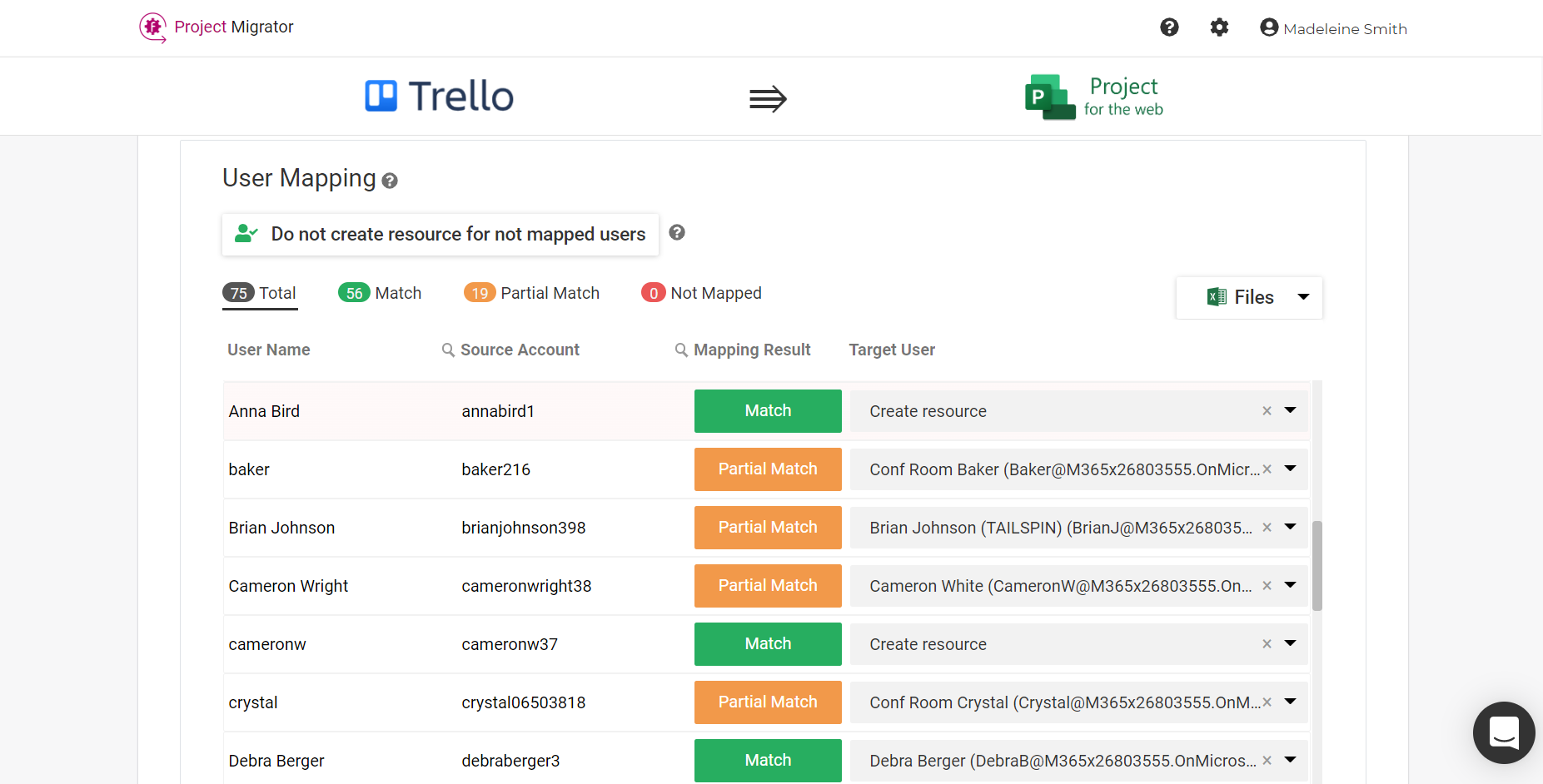Clear target user for Anna Bird
Screen dimensions: 1543x784
click(x=1267, y=411)
